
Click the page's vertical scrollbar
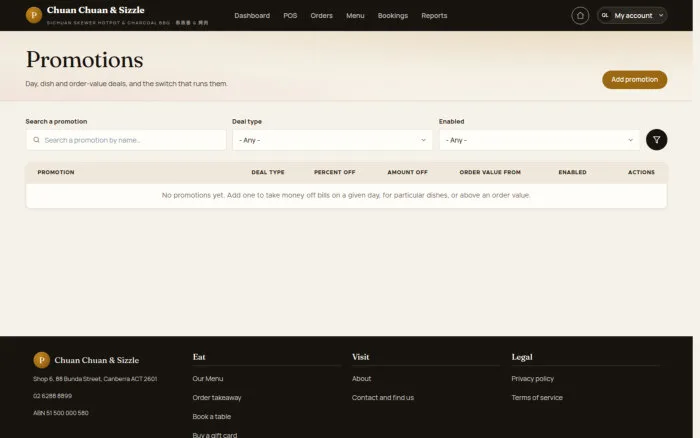tap(696, 219)
